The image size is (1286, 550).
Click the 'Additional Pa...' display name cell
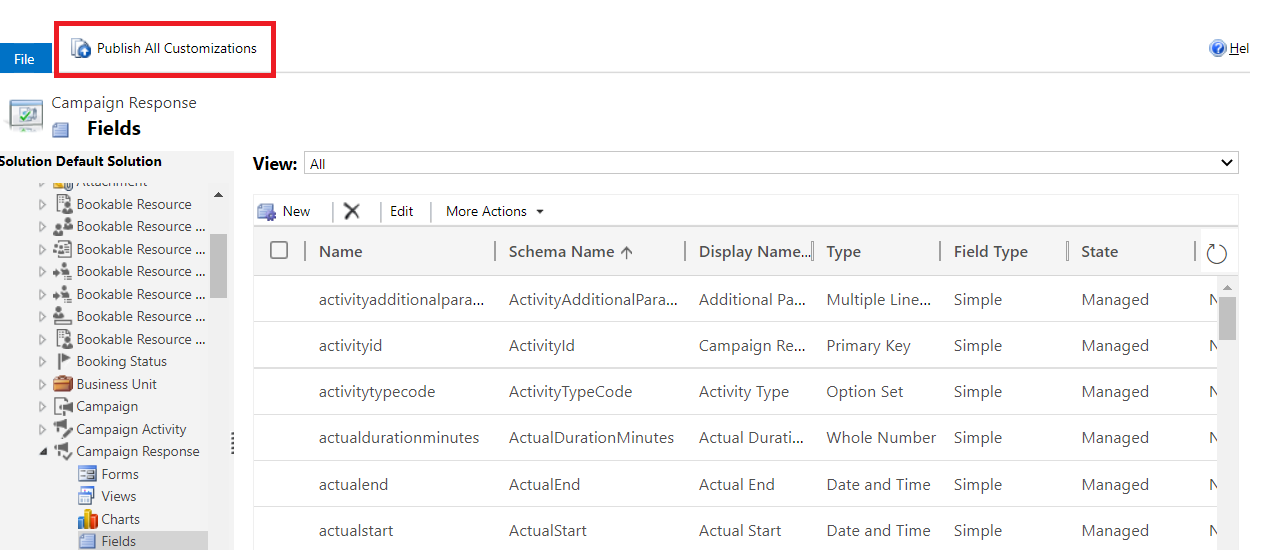pos(752,299)
